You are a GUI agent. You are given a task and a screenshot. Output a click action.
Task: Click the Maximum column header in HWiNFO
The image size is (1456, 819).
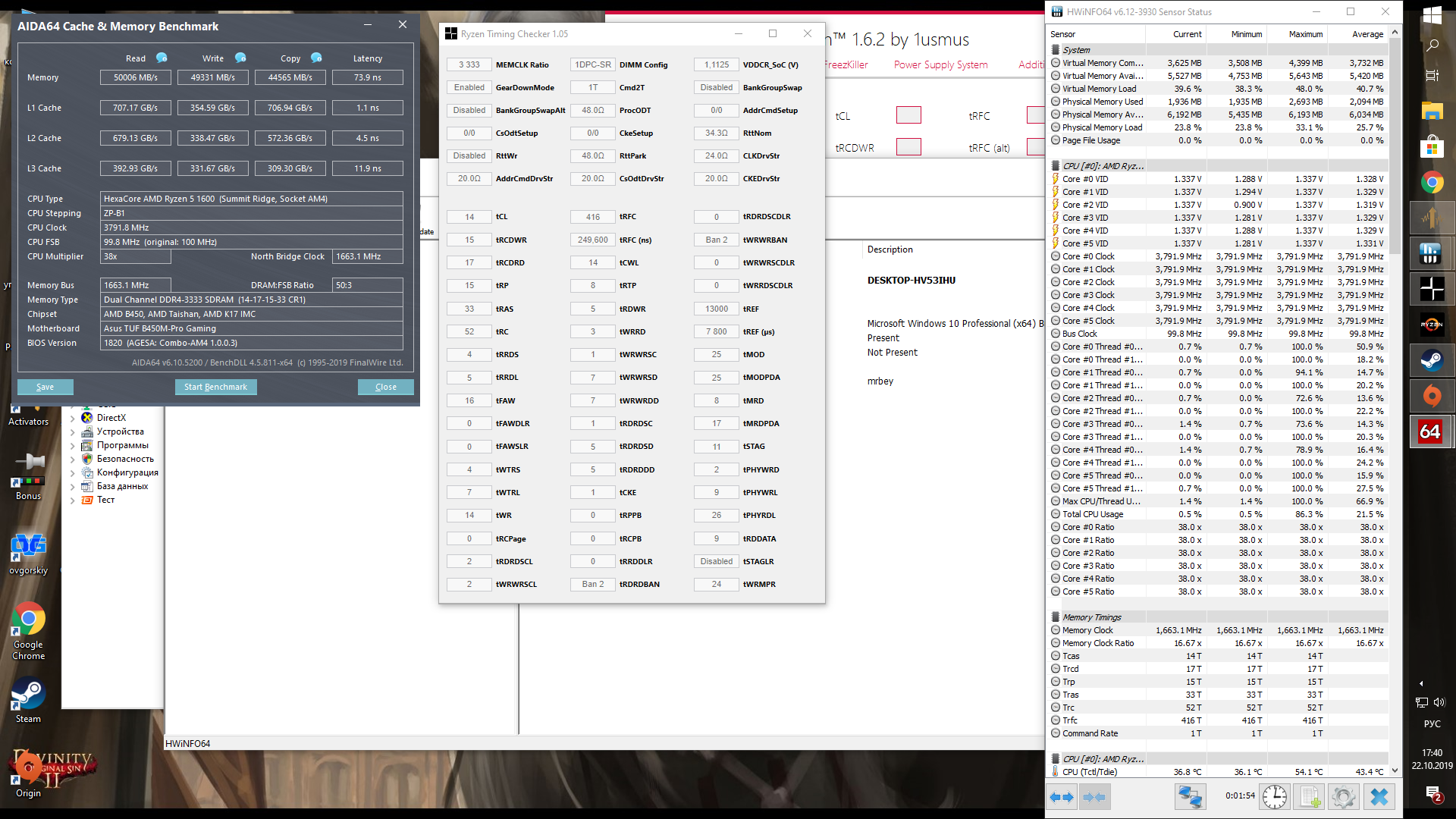click(x=1297, y=34)
